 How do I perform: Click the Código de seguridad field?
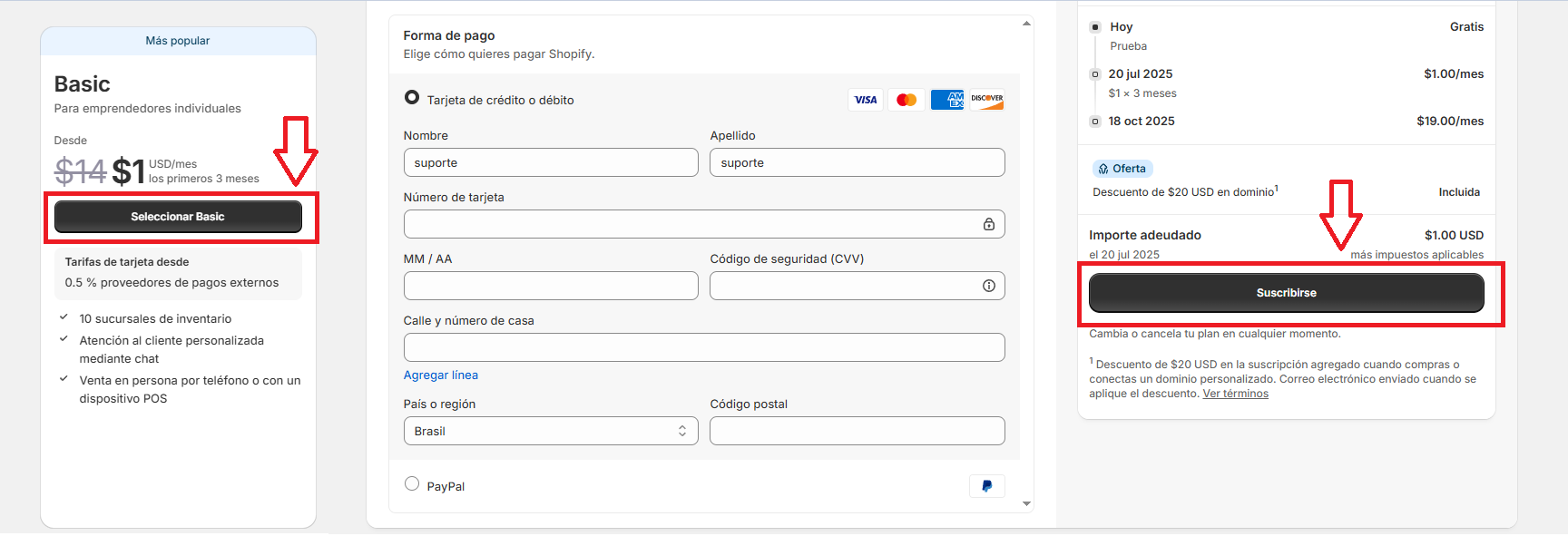pyautogui.click(x=857, y=286)
